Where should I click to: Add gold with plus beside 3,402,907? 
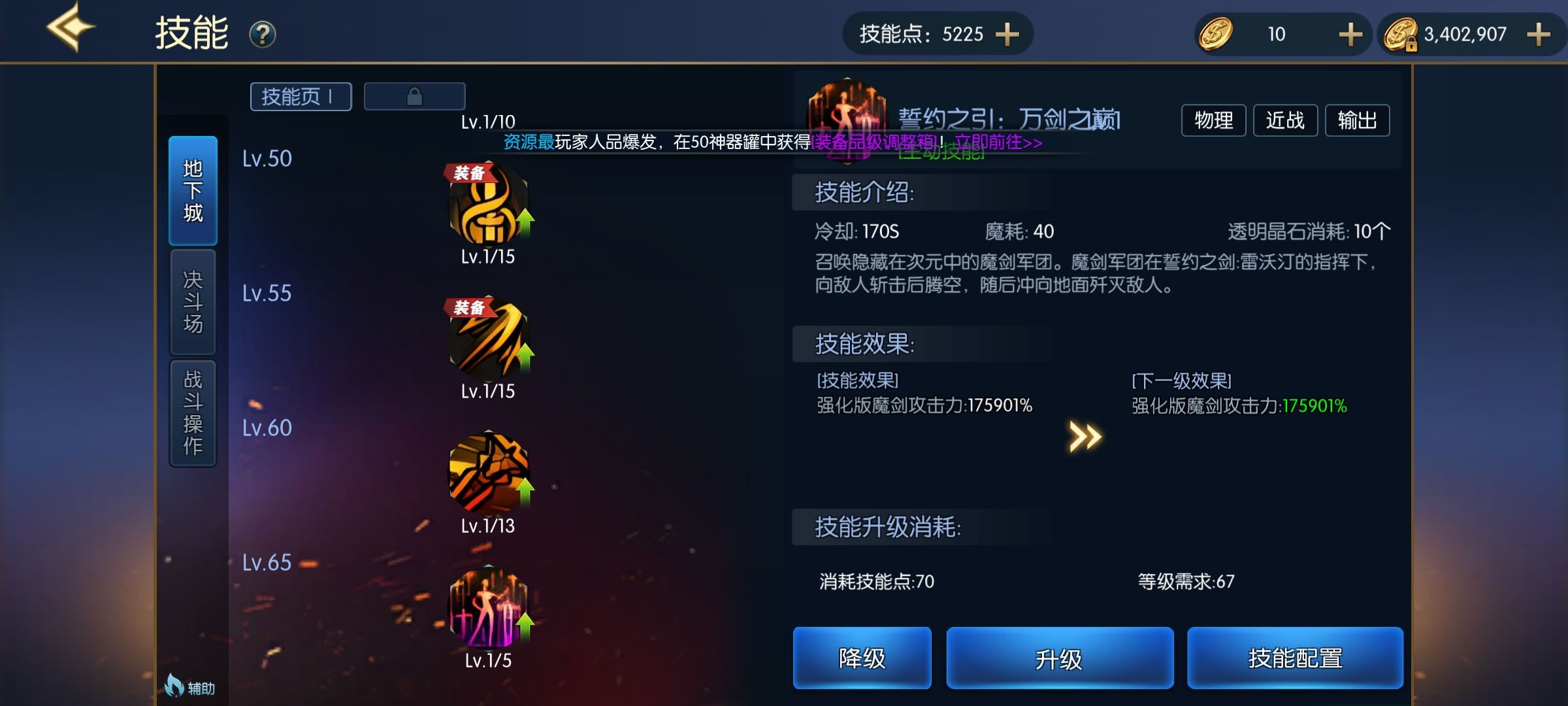[1539, 34]
